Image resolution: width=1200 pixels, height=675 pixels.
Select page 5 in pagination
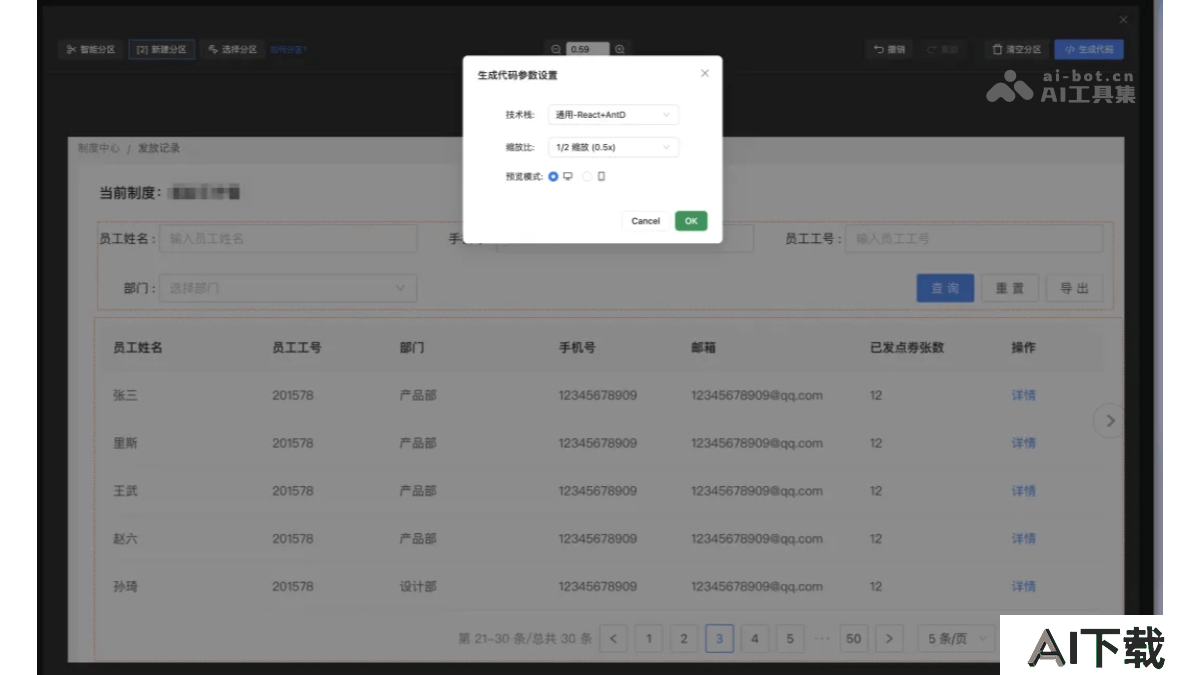[789, 638]
